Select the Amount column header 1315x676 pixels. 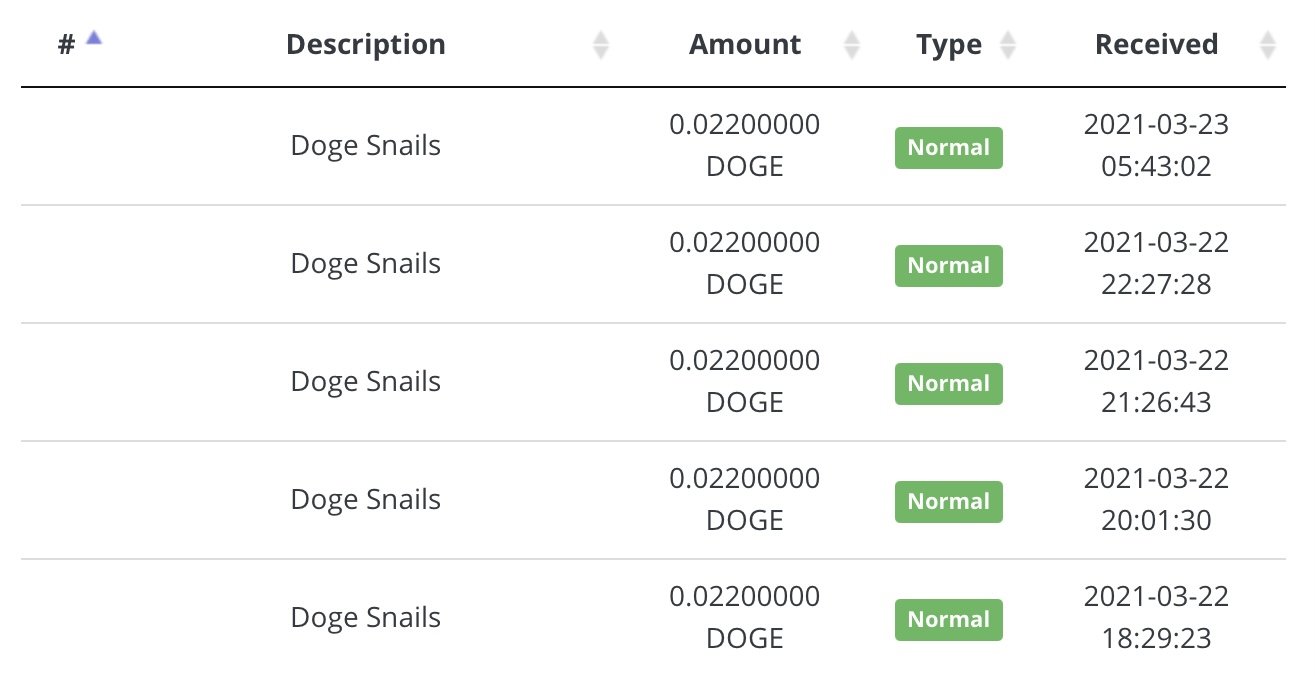click(745, 45)
